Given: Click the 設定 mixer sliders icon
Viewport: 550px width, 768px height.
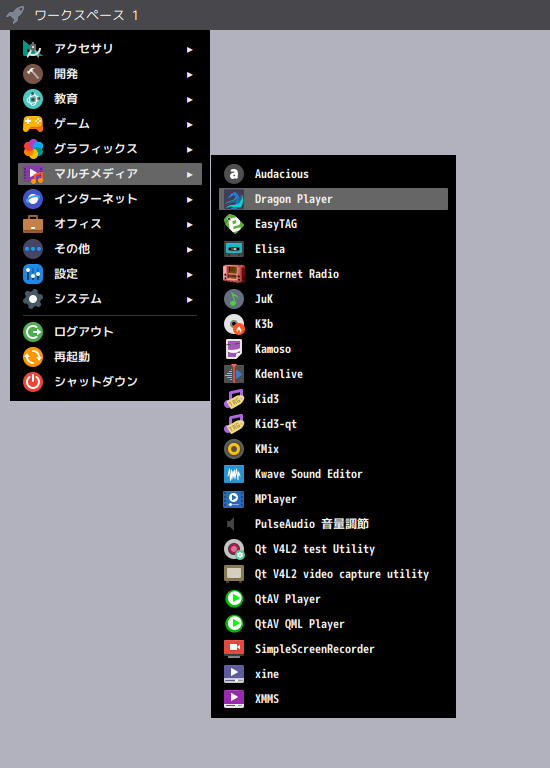Looking at the screenshot, I should pyautogui.click(x=33, y=274).
